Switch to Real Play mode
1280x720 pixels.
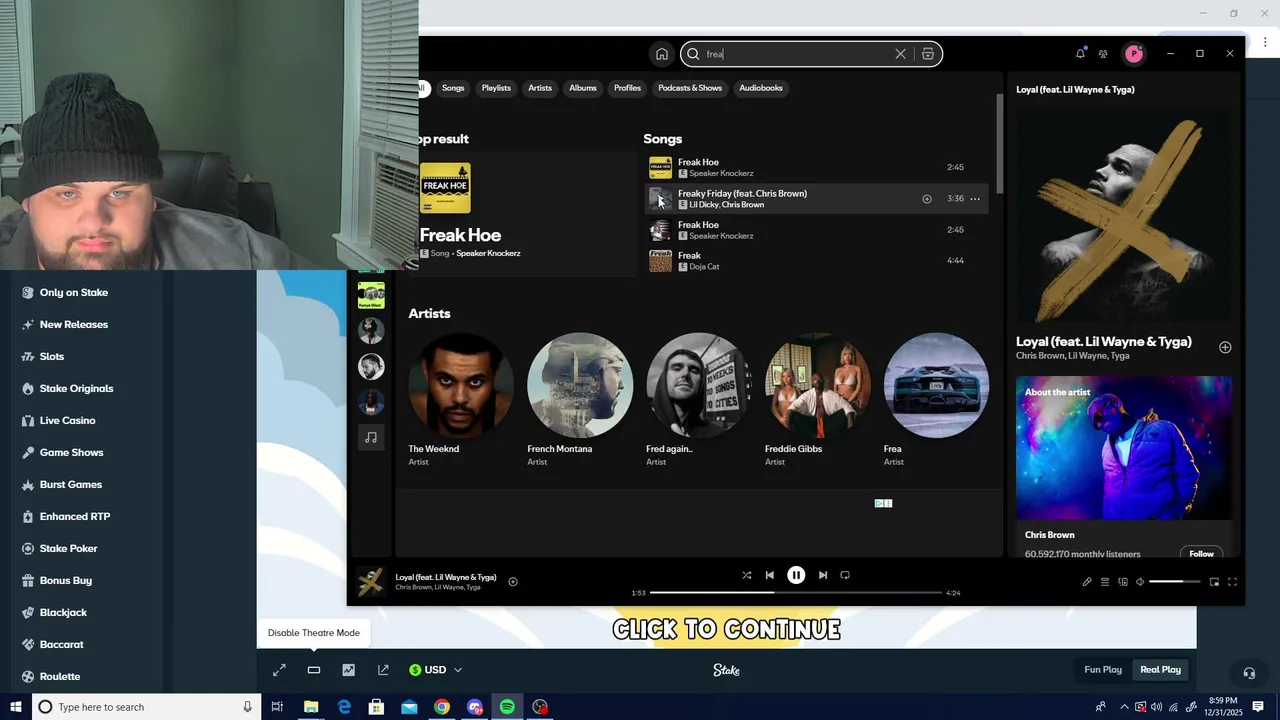tap(1161, 670)
